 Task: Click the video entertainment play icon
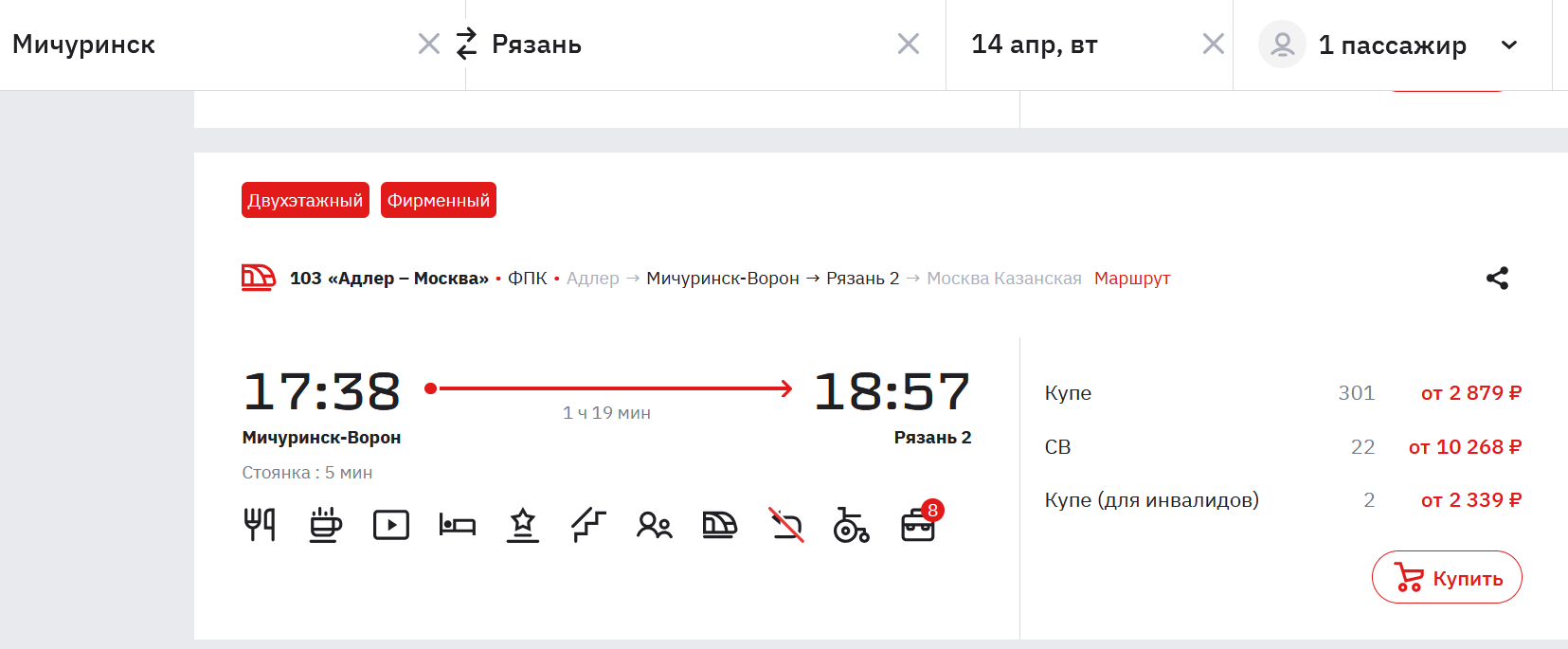tap(391, 524)
